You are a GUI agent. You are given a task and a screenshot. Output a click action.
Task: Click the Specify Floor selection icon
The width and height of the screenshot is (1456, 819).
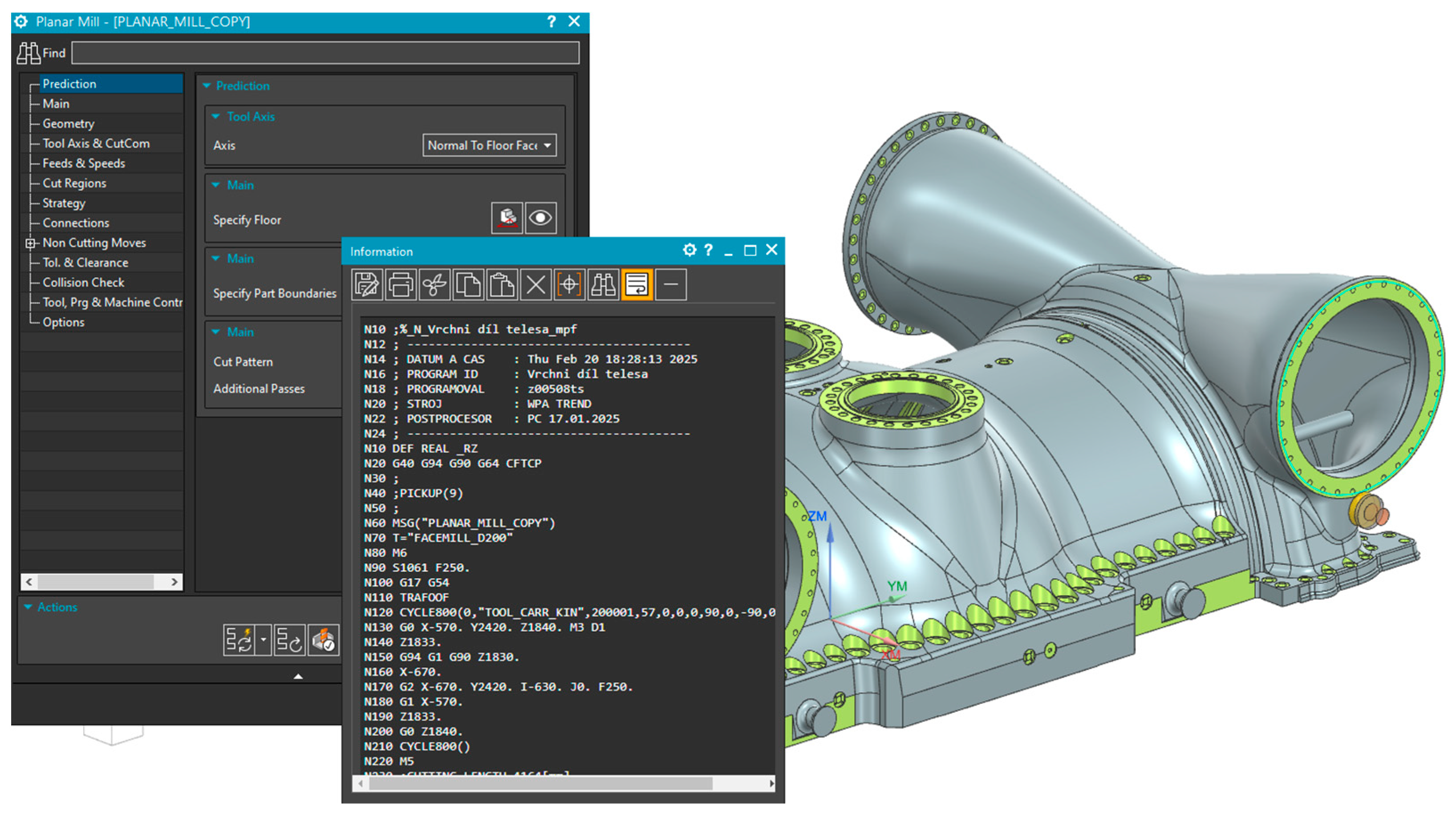pos(507,218)
